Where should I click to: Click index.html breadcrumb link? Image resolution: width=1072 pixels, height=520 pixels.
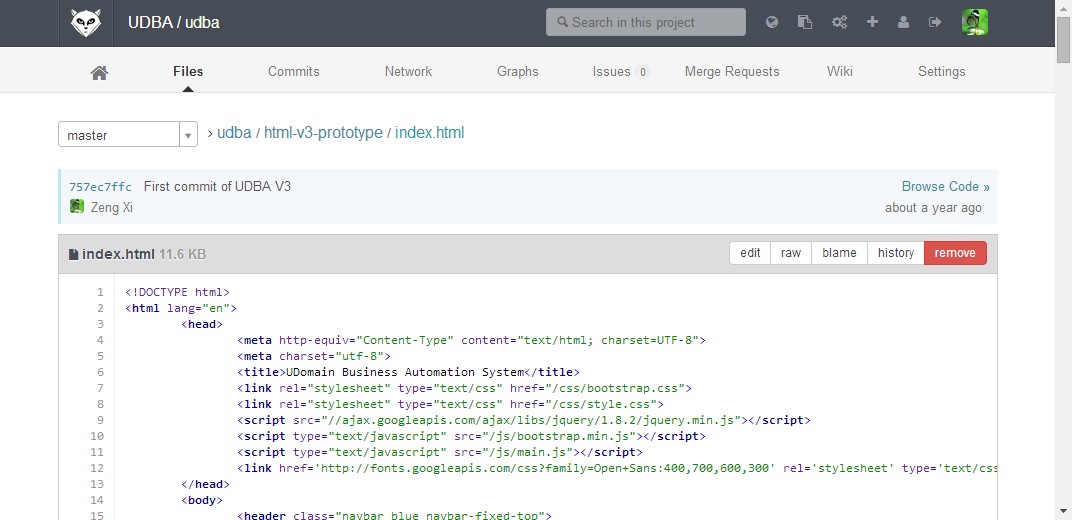(x=429, y=133)
